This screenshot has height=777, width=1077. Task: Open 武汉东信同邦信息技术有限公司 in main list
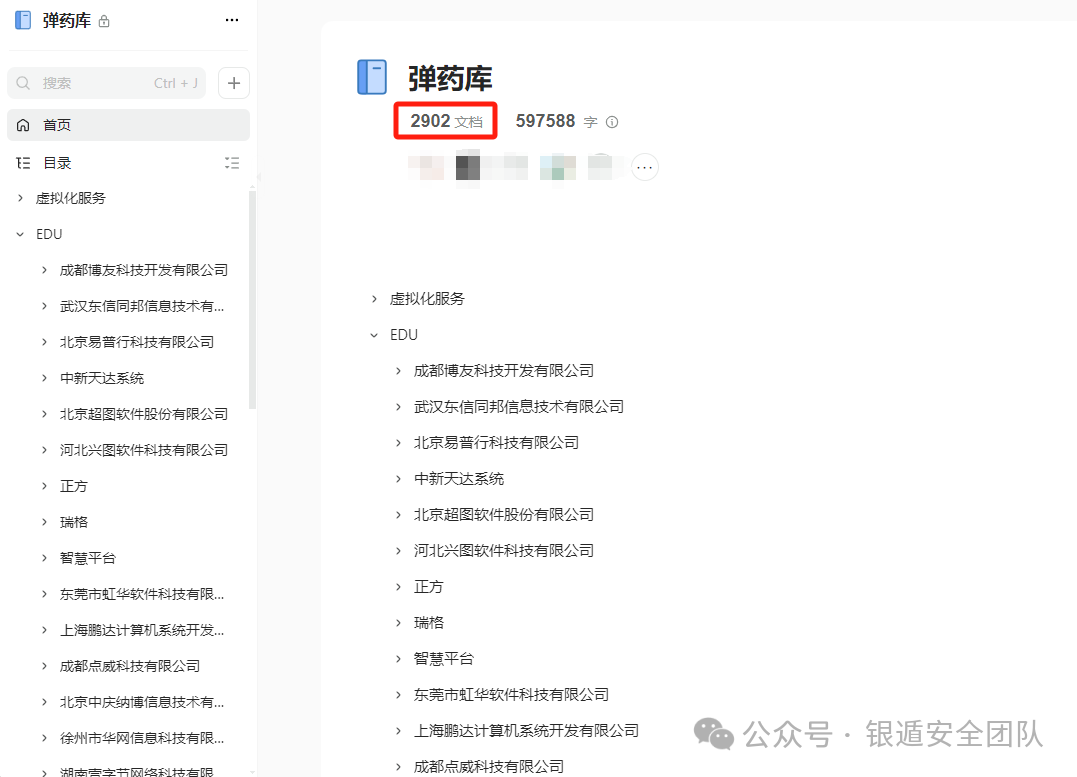(x=519, y=407)
